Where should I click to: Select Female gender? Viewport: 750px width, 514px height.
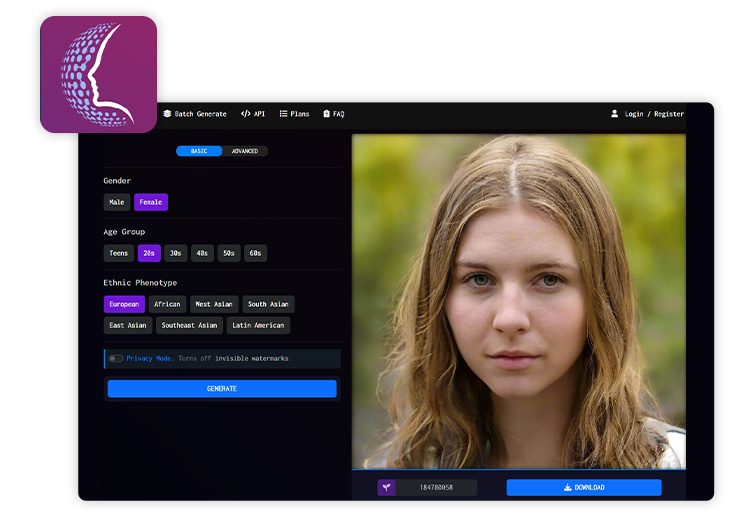pos(151,202)
